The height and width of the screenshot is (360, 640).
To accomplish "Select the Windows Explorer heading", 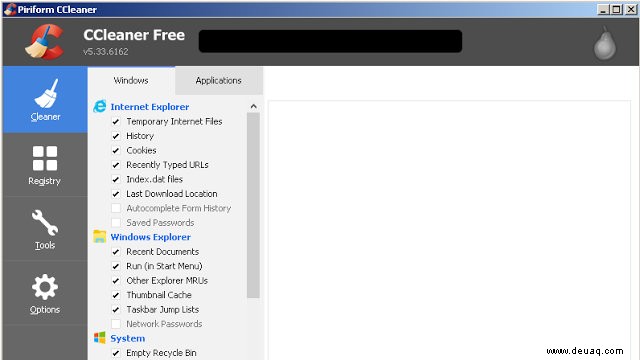I will tap(151, 237).
